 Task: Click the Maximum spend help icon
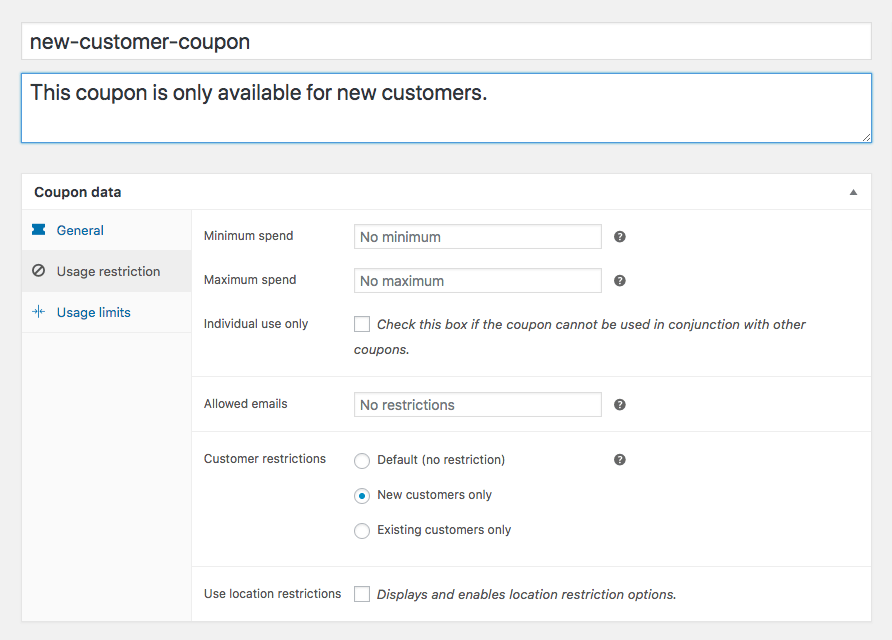(x=620, y=281)
